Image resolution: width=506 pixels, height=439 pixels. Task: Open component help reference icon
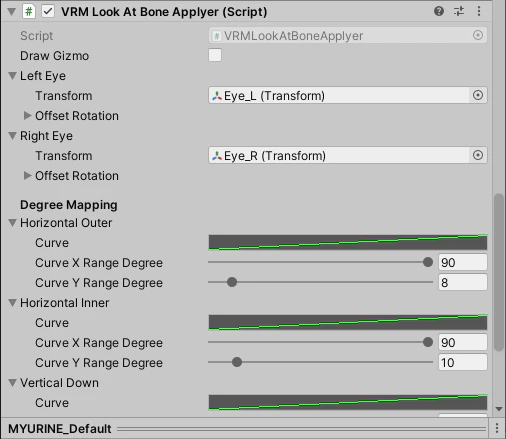439,11
